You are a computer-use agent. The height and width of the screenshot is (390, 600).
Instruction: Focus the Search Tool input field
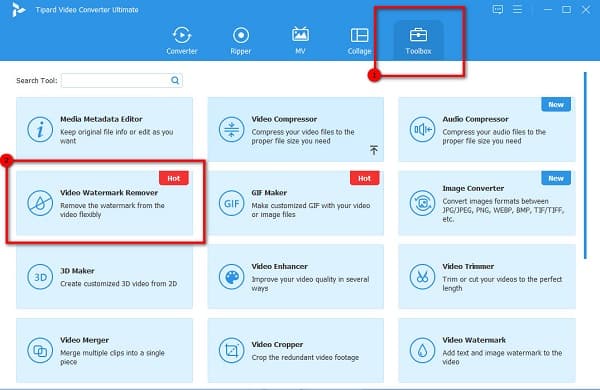tap(122, 80)
